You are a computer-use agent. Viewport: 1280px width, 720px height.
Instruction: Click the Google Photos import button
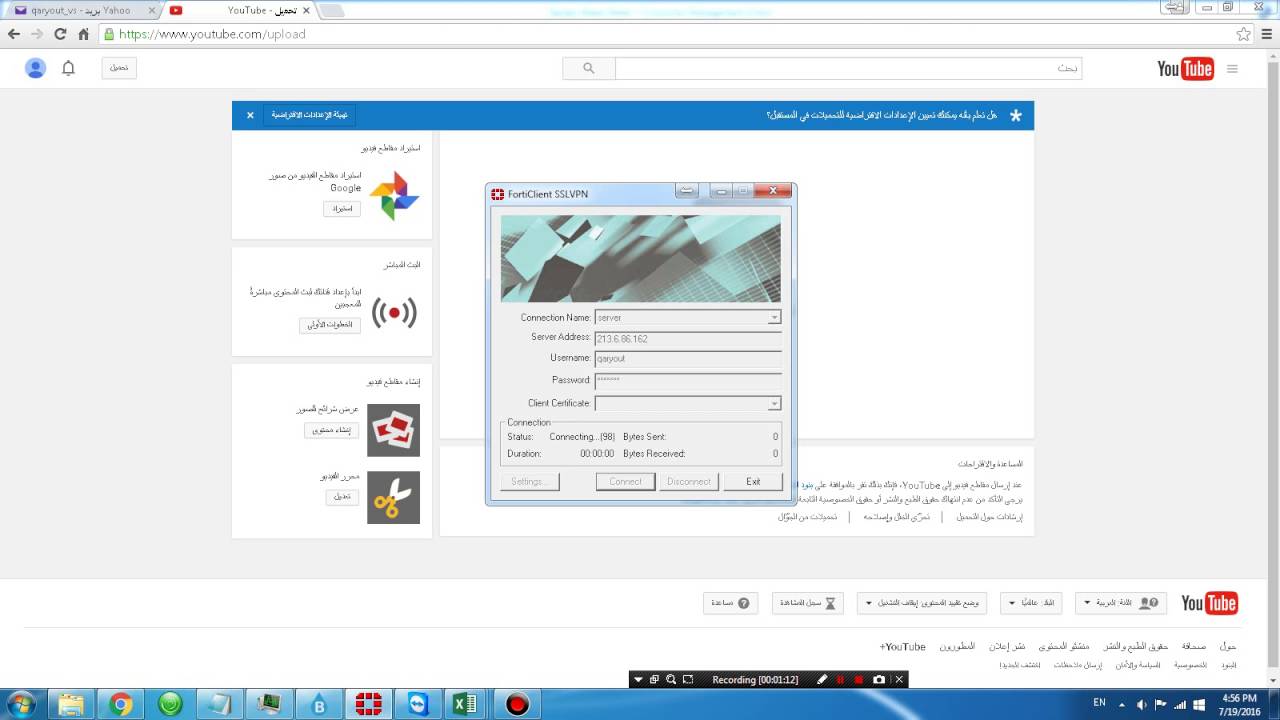click(x=342, y=209)
